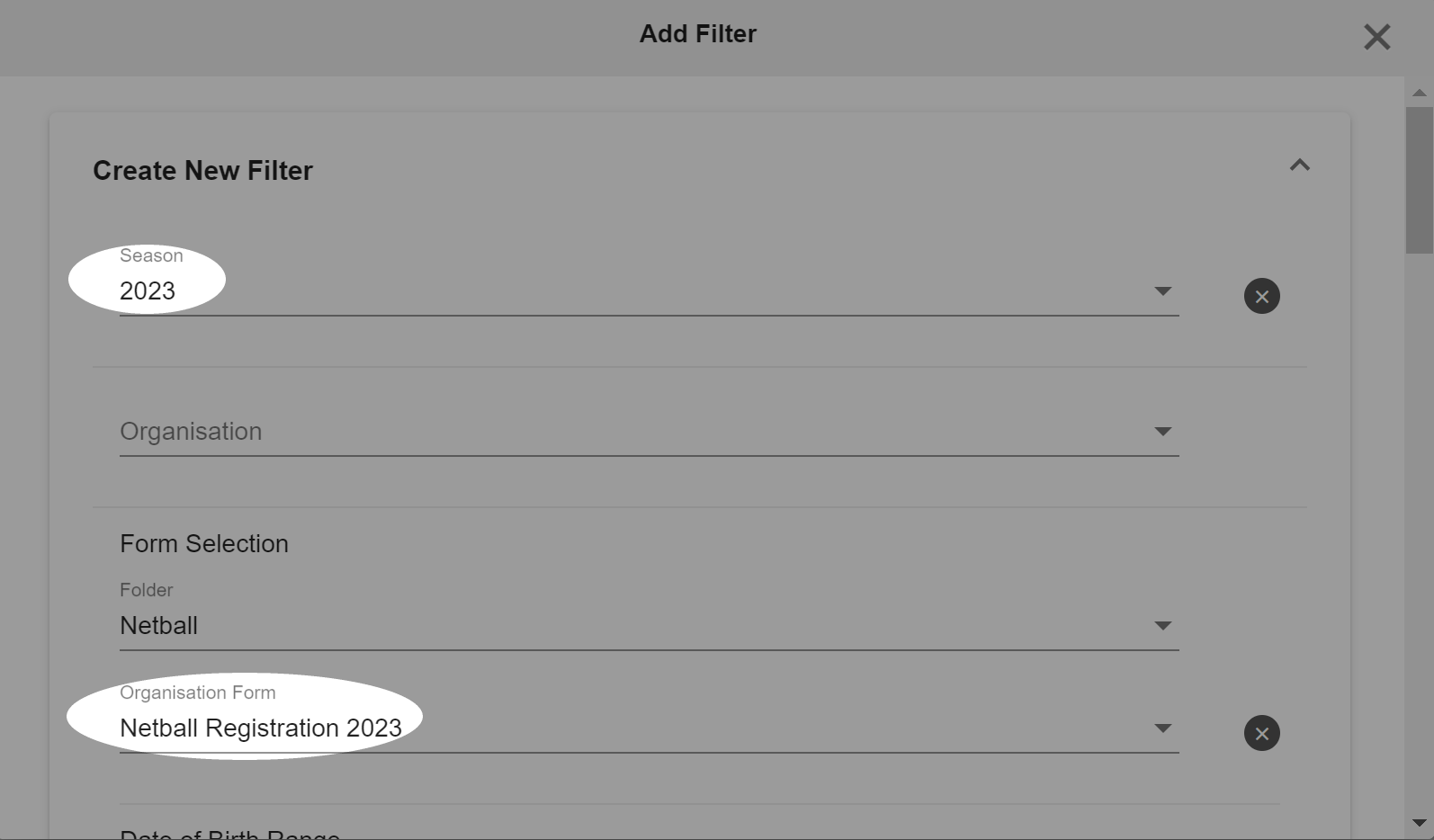Click the Create New Filter heading
Viewport: 1434px width, 840px height.
click(x=202, y=171)
